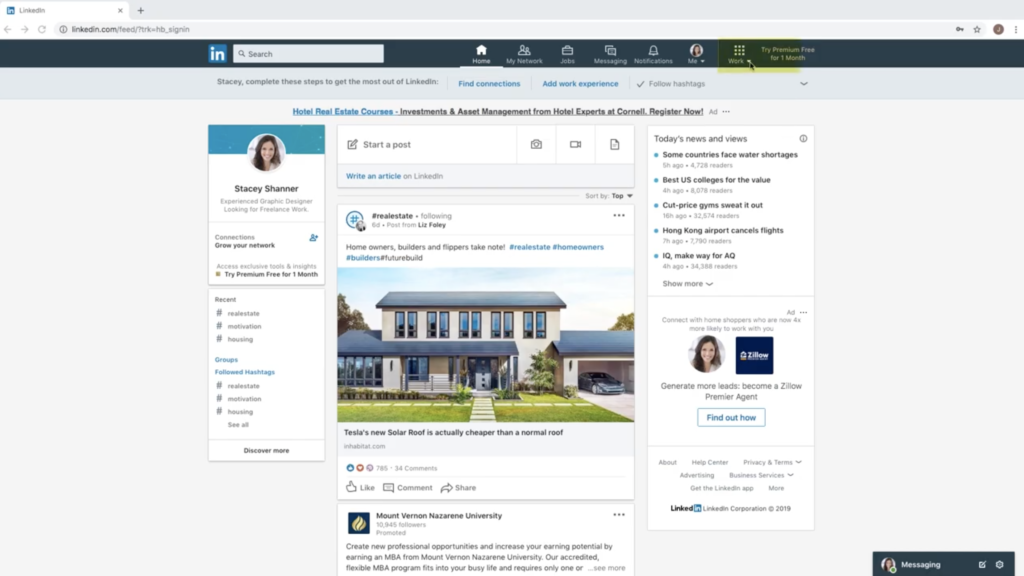Click Write an article link

[373, 176]
